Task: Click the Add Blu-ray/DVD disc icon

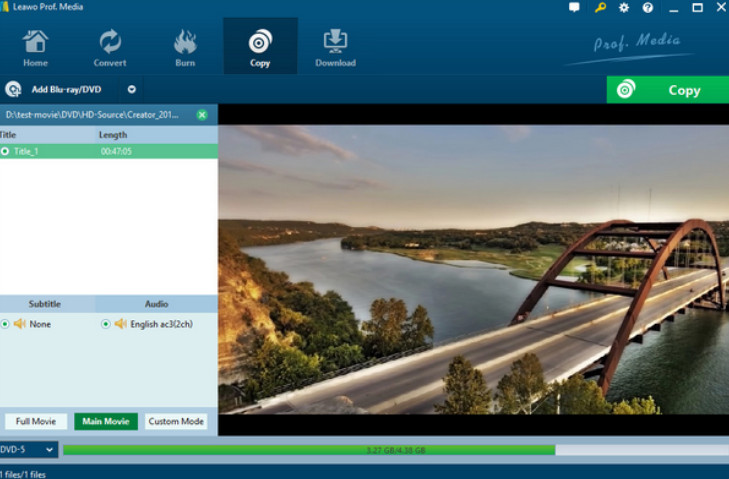Action: pos(13,89)
